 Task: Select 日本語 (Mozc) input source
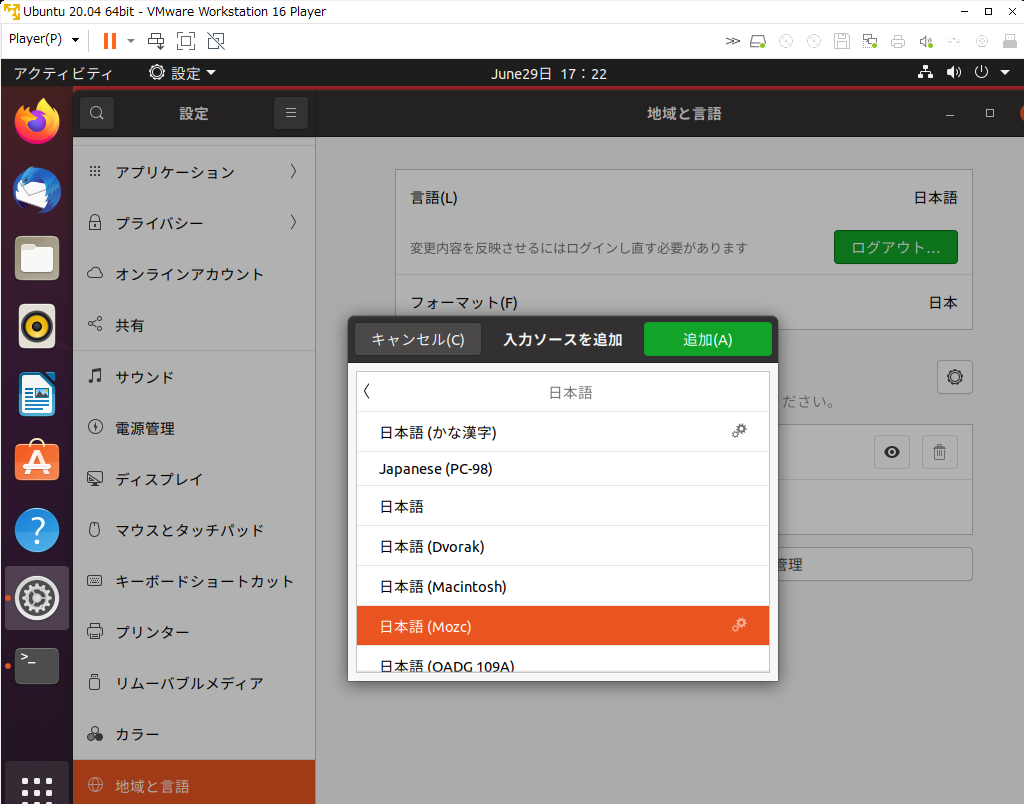click(x=562, y=626)
